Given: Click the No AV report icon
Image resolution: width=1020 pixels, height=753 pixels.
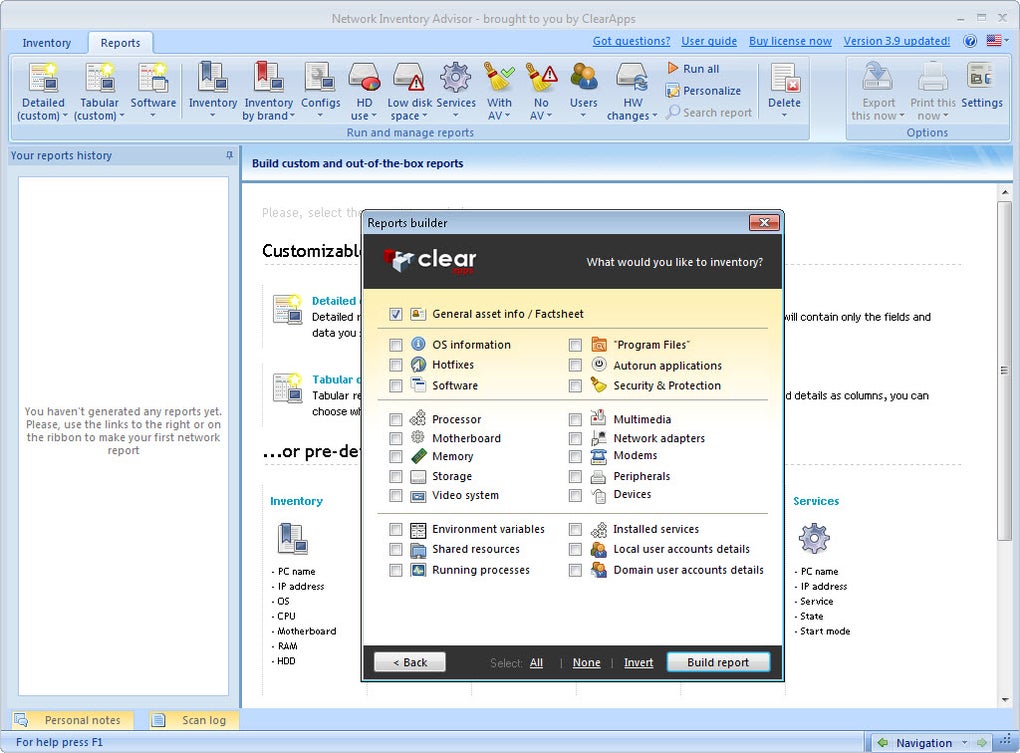Looking at the screenshot, I should (541, 77).
